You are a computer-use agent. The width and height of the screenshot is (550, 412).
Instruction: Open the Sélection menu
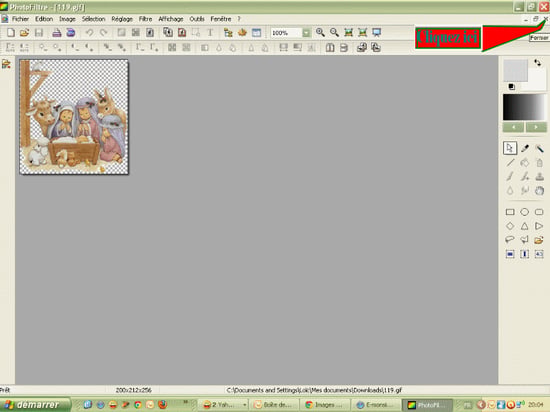point(94,19)
